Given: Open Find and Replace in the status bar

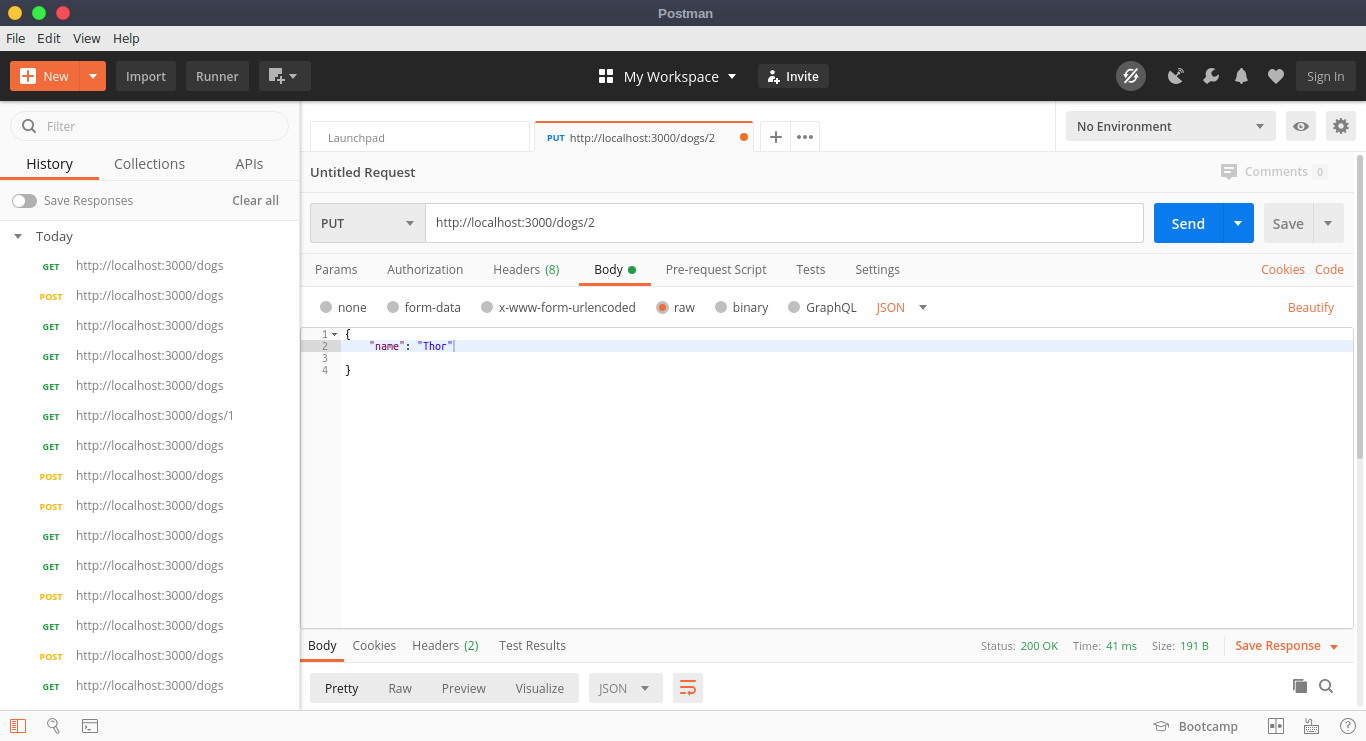Looking at the screenshot, I should [54, 726].
